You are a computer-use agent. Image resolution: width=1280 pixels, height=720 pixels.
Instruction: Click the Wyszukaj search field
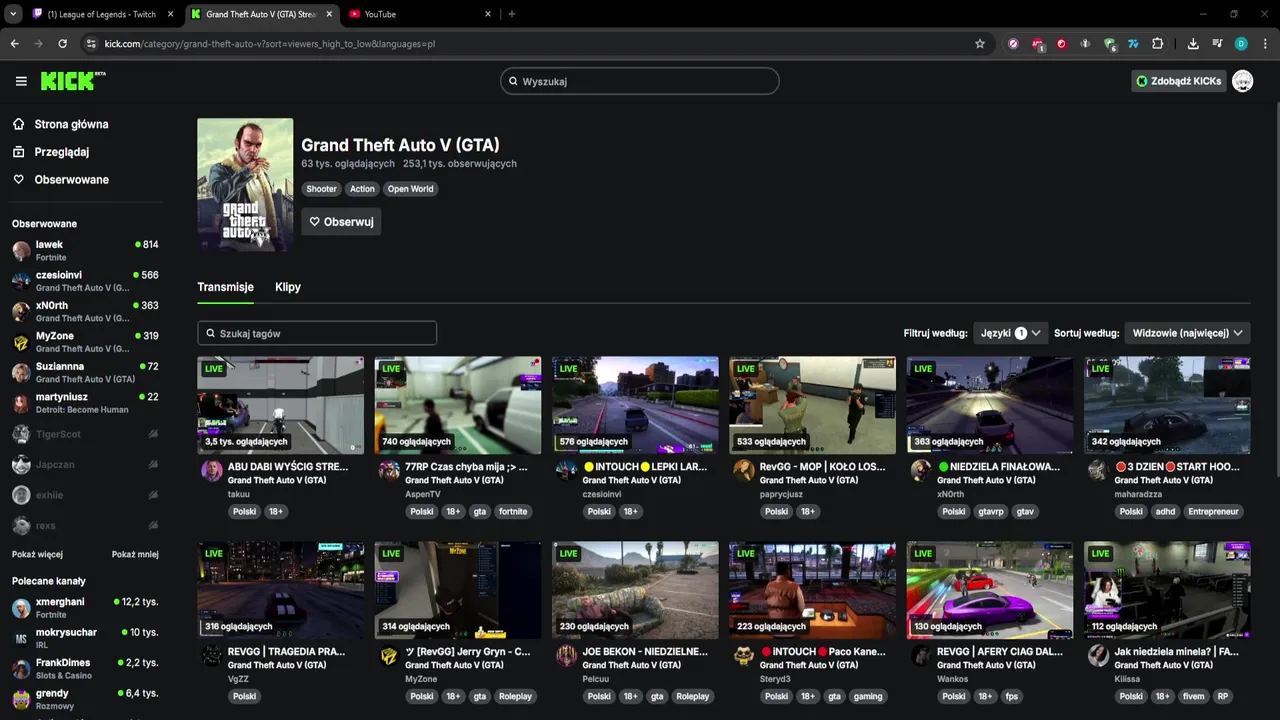click(x=640, y=81)
